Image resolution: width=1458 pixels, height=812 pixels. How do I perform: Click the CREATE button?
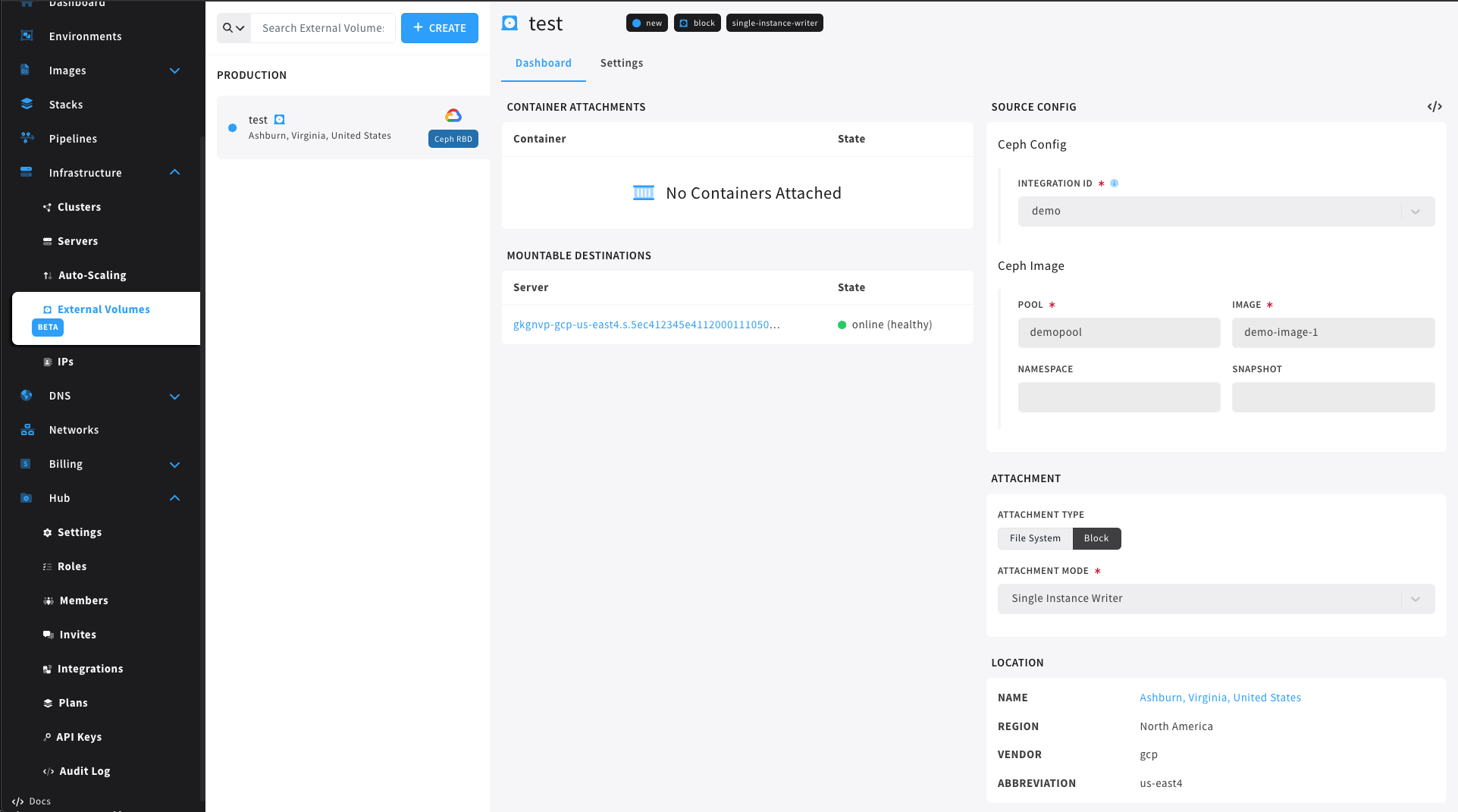439,28
